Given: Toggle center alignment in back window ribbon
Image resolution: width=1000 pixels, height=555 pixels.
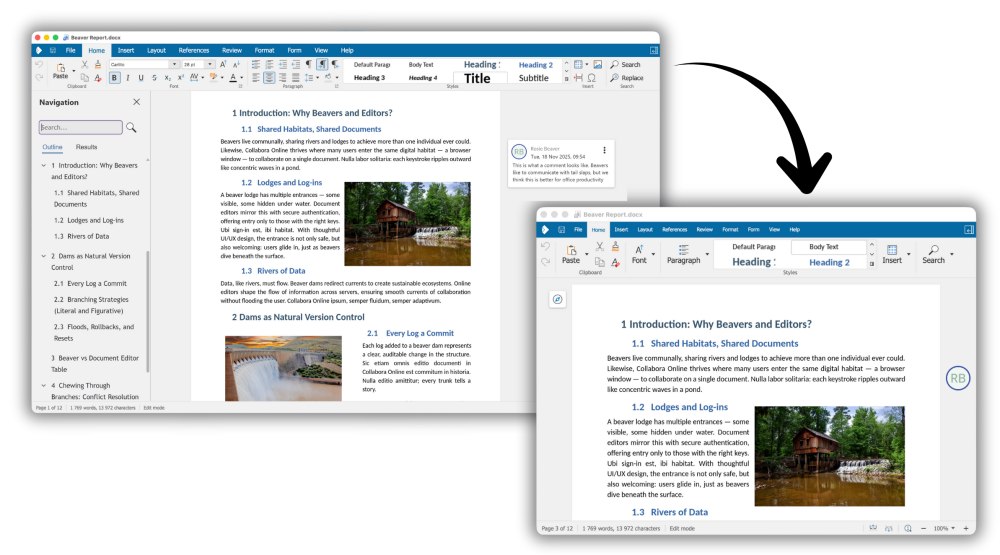Looking at the screenshot, I should click(269, 78).
